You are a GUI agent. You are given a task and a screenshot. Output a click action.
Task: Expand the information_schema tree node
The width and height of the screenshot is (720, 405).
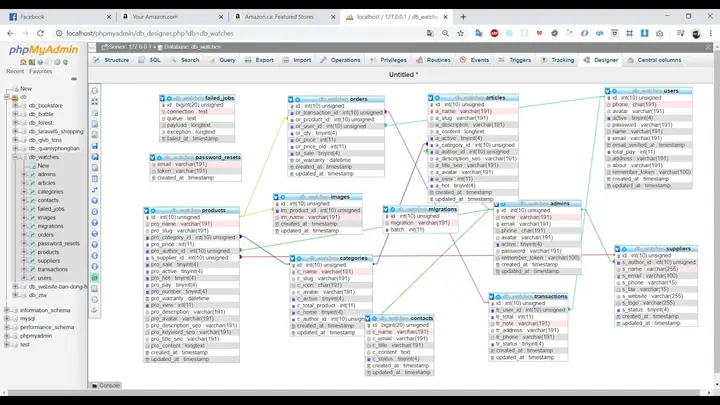(6, 310)
